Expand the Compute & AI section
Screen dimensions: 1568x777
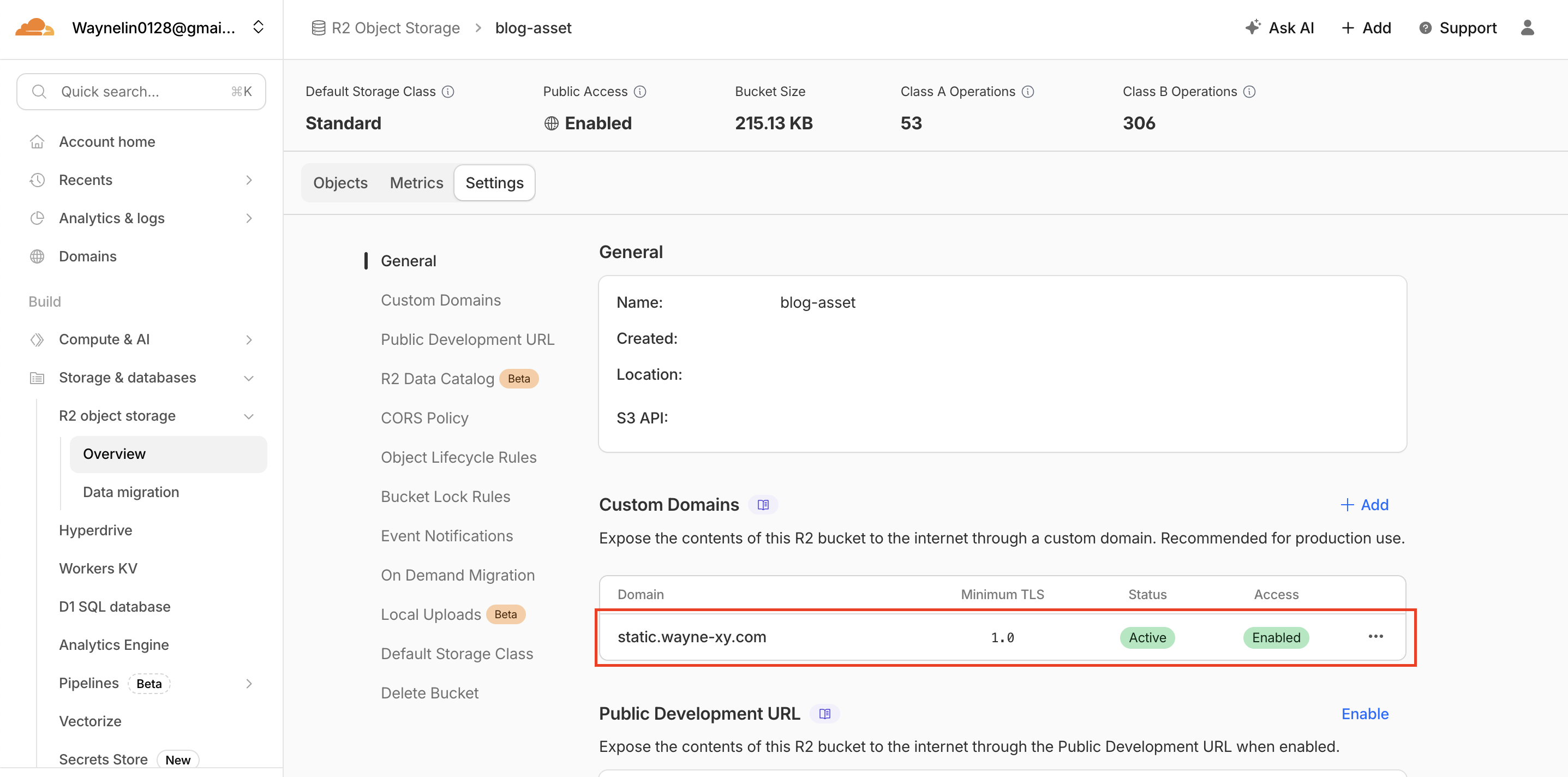tap(248, 340)
